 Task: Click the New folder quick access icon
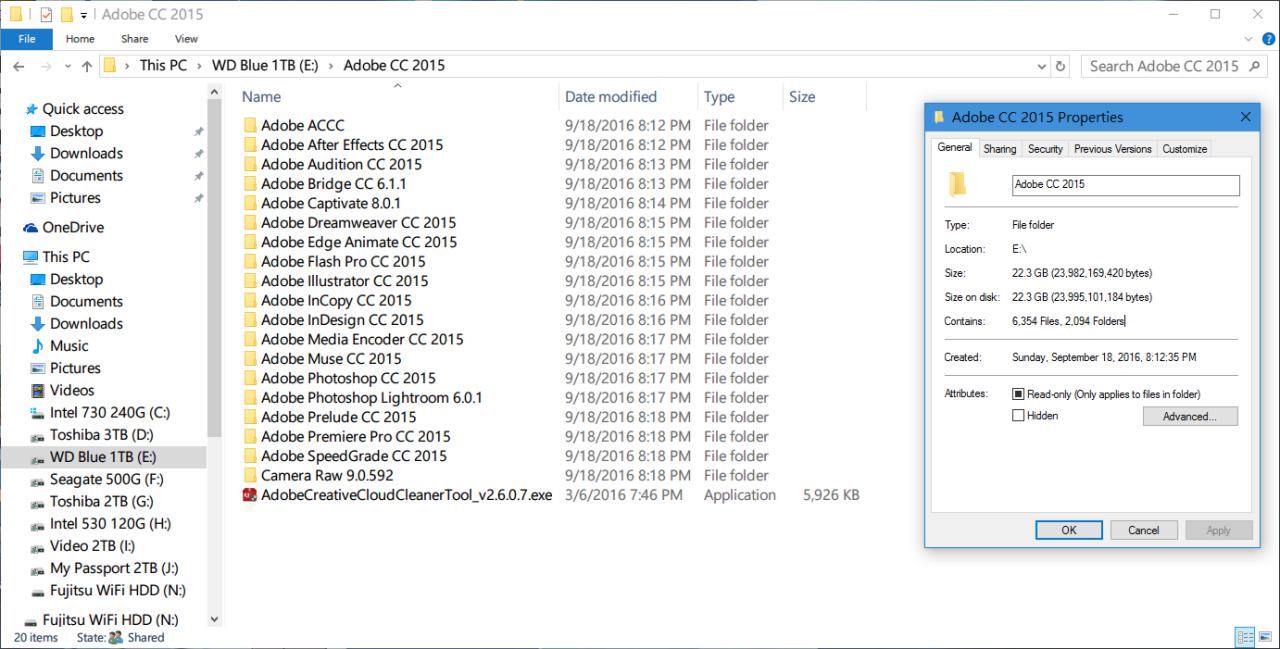66,14
